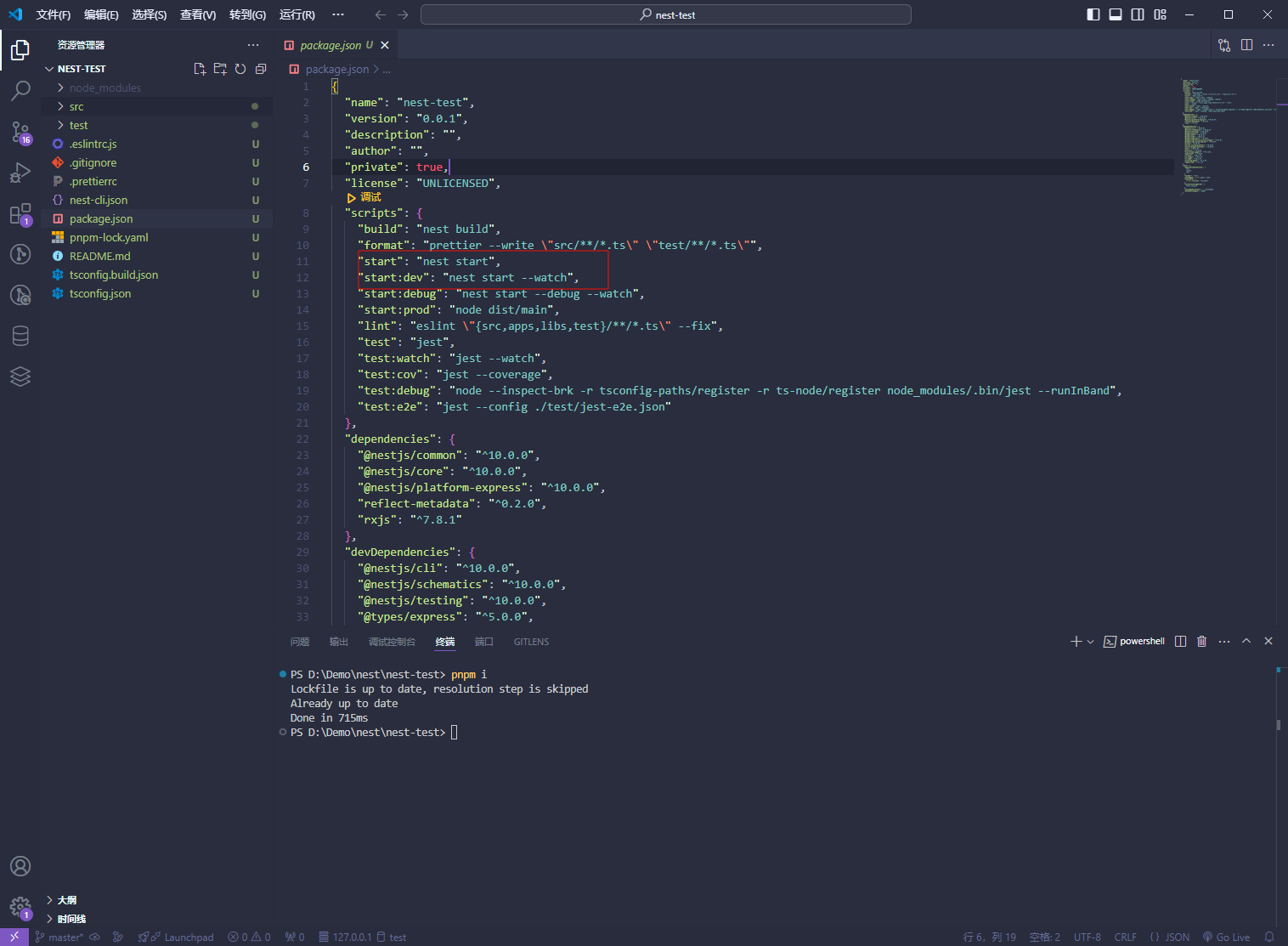This screenshot has width=1288, height=946.
Task: Select pnpm-lock.yaml in explorer
Action: click(109, 237)
